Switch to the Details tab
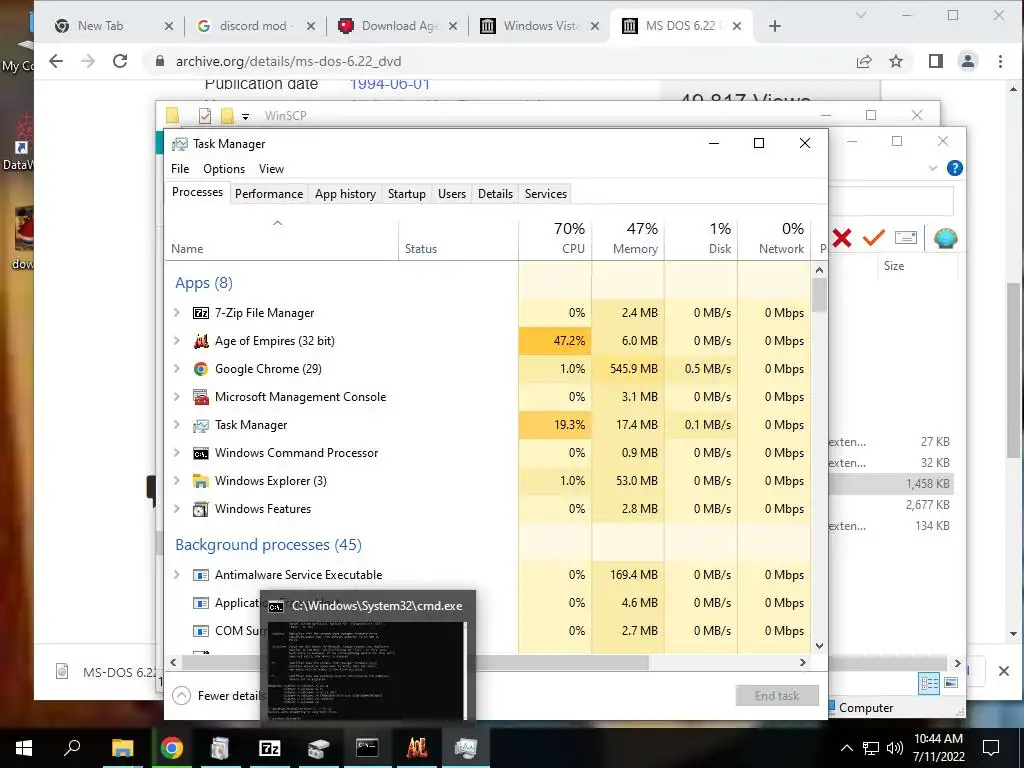 coord(495,194)
